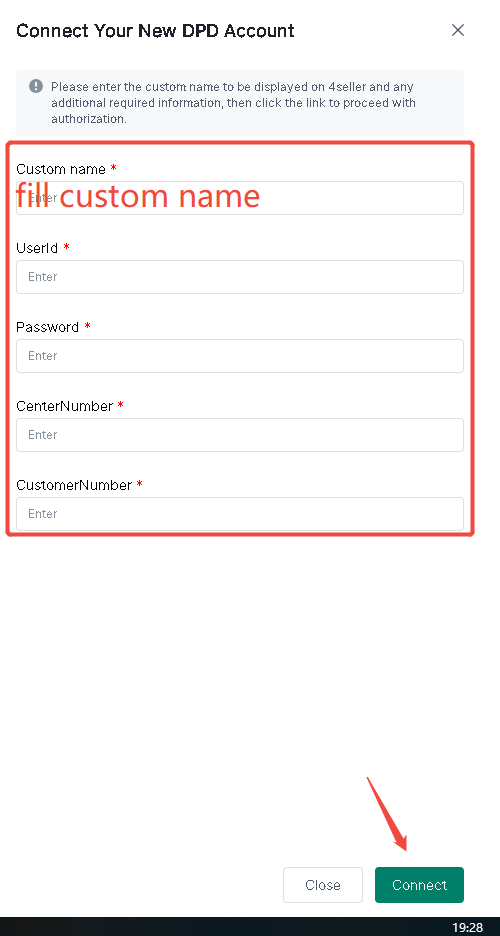Click the Password label text
This screenshot has height=936, width=500.
click(47, 327)
